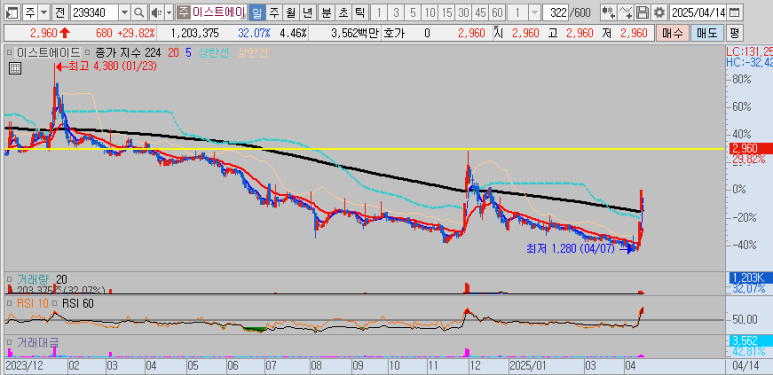
Task: Save chart settings with floppy disk icon
Action: (x=642, y=12)
